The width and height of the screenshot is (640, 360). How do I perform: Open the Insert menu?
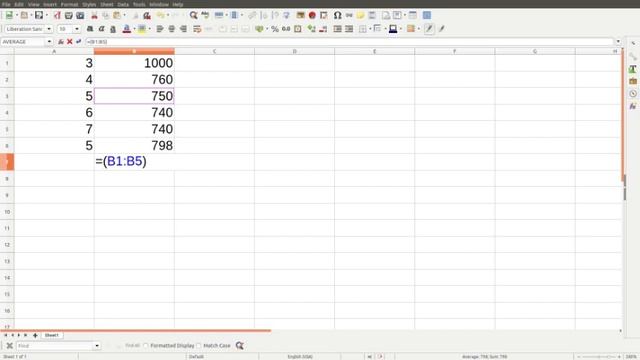(x=50, y=4)
